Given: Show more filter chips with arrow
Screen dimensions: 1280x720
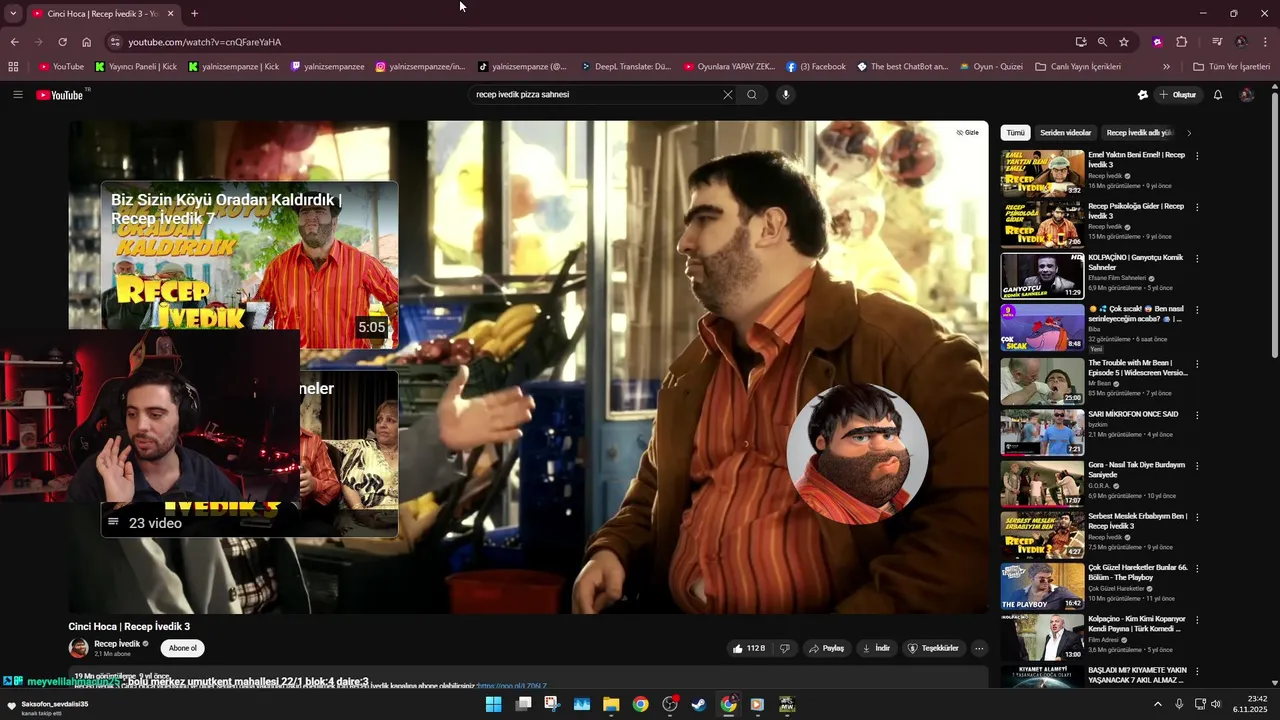Looking at the screenshot, I should (1189, 133).
